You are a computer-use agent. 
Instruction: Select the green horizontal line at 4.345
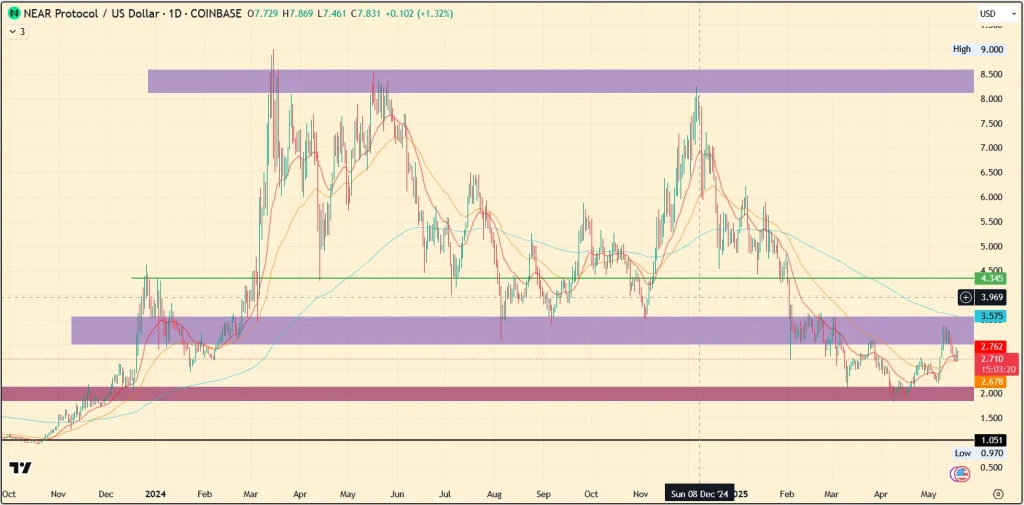click(552, 278)
